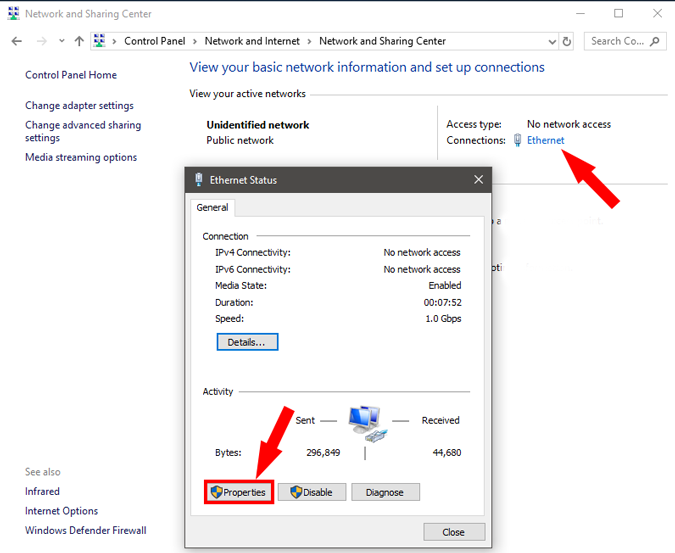The image size is (675, 553).
Task: Open Ethernet adapter Properties
Action: tap(239, 492)
